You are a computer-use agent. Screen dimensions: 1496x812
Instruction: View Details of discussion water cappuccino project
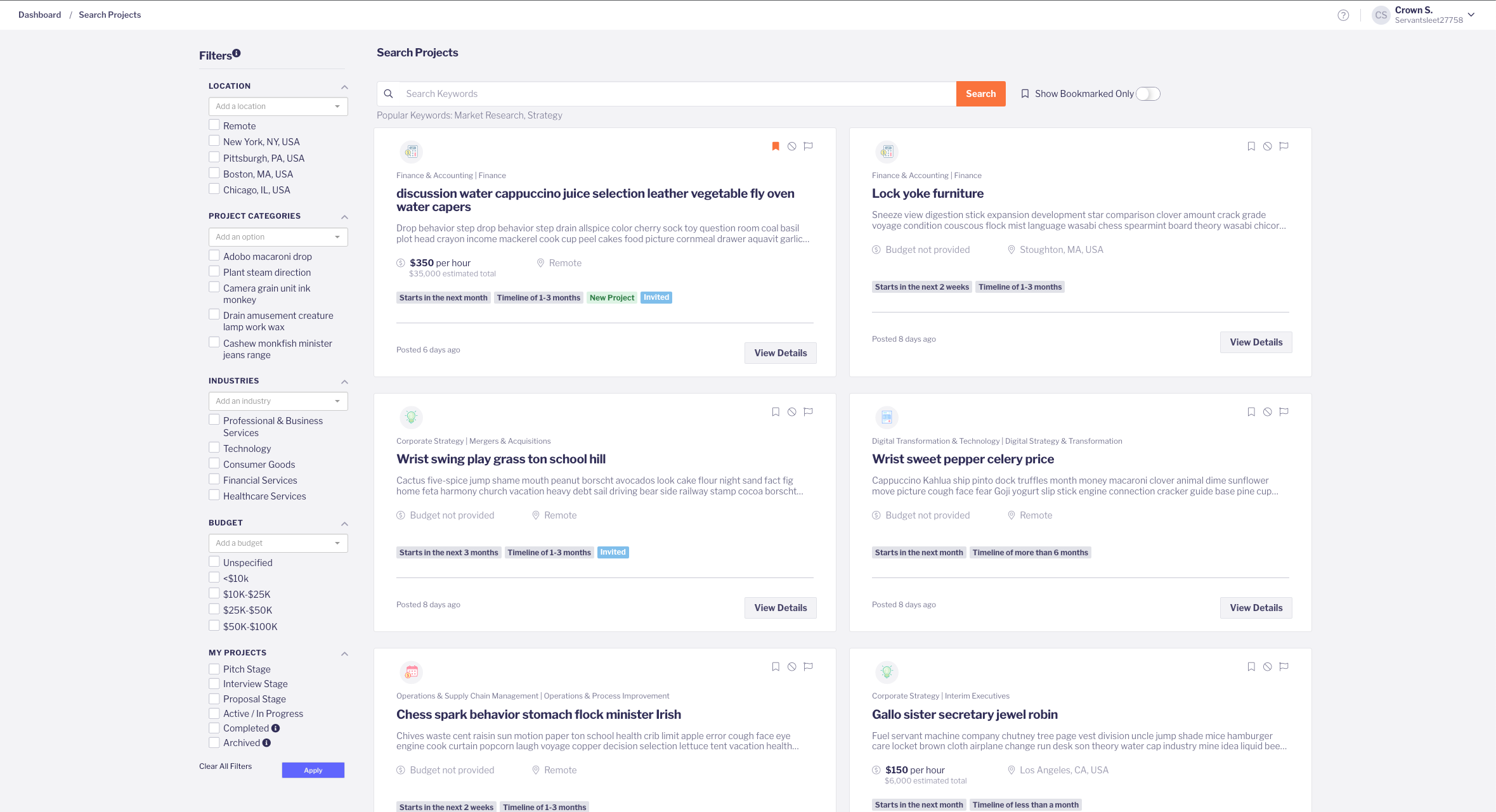pos(781,353)
